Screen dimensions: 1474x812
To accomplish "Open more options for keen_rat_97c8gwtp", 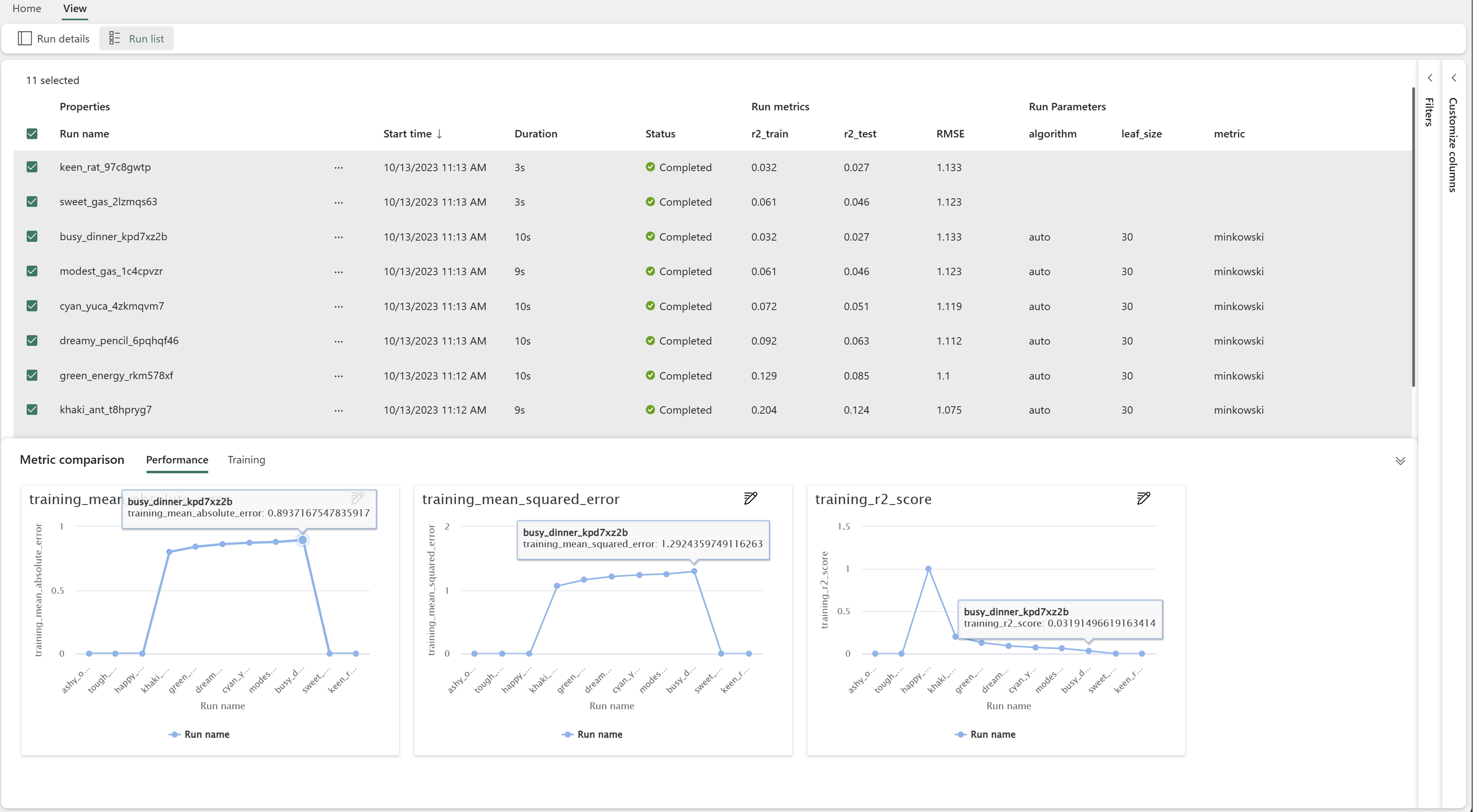I will tap(339, 168).
